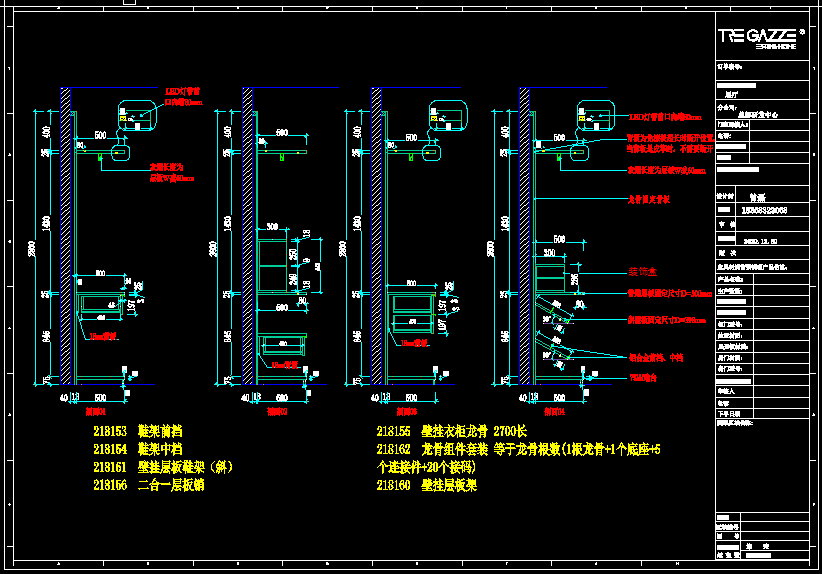Select the red 装饰盒 annotation
The width and height of the screenshot is (822, 574).
pos(642,272)
